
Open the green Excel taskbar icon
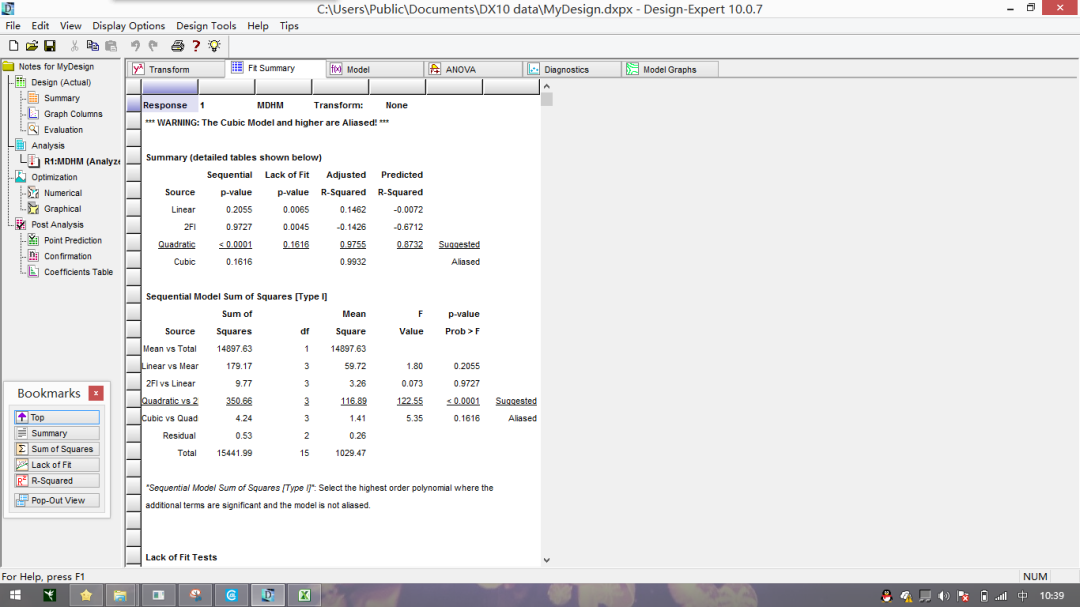click(304, 595)
